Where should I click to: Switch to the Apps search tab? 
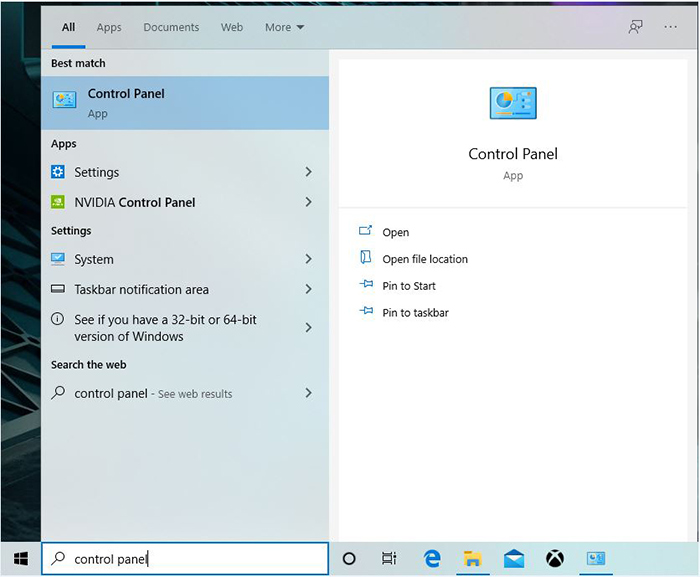[x=109, y=27]
